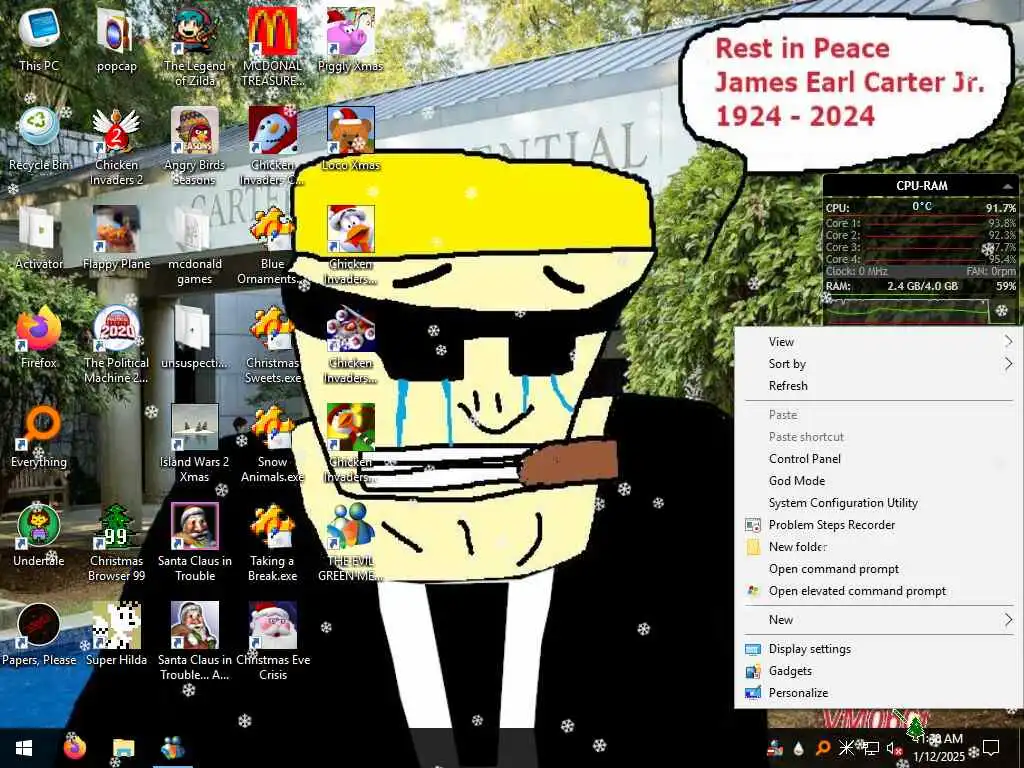The image size is (1024, 768).
Task: Expand the View submenu arrow
Action: click(1008, 341)
